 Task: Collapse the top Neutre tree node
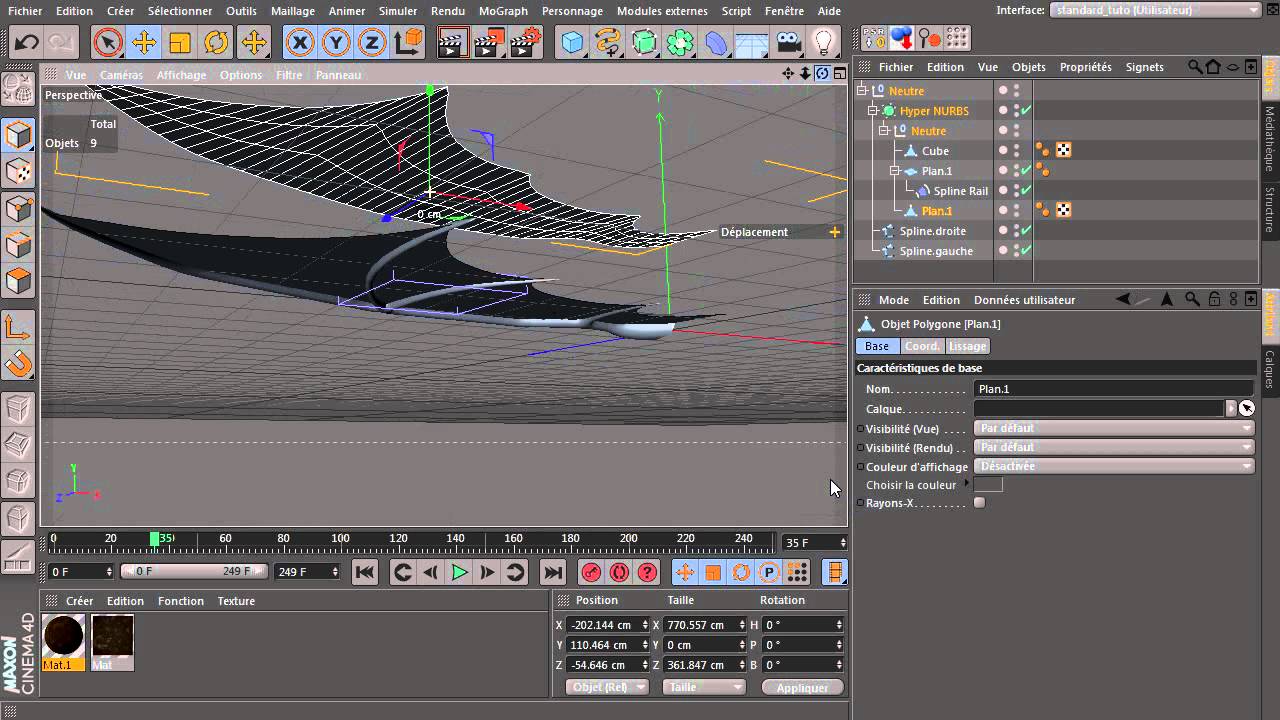click(x=862, y=91)
